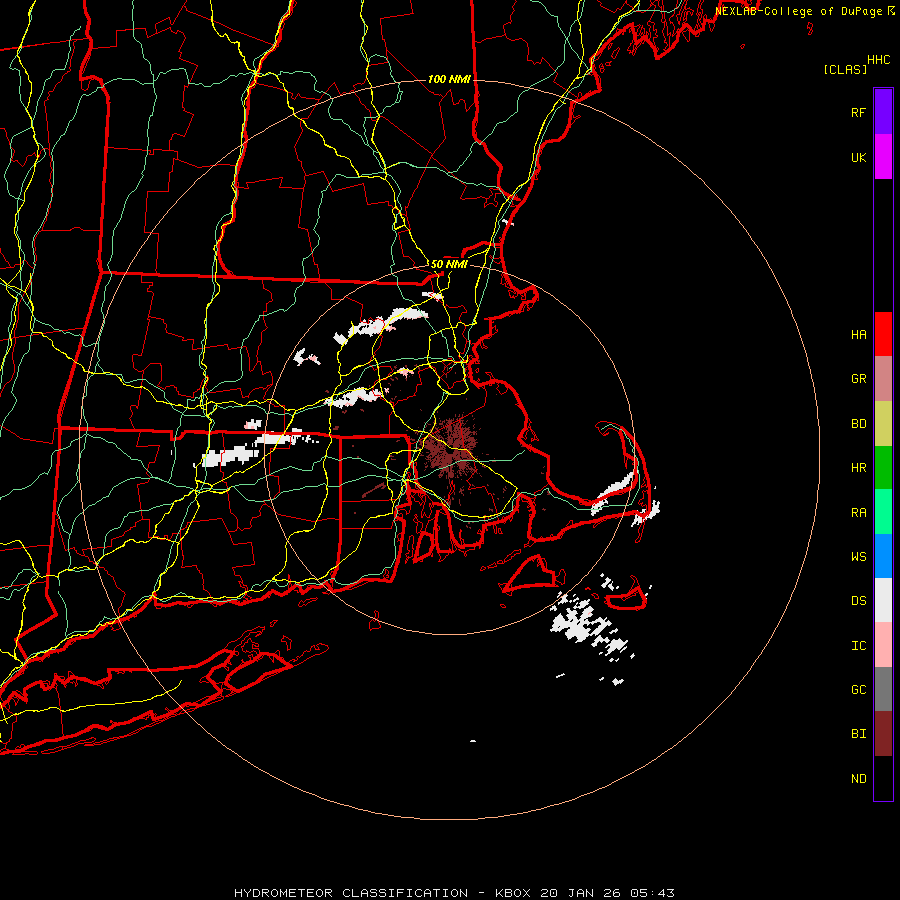Click the WS blue legend swatch
Viewport: 900px width, 900px height.
(x=883, y=556)
